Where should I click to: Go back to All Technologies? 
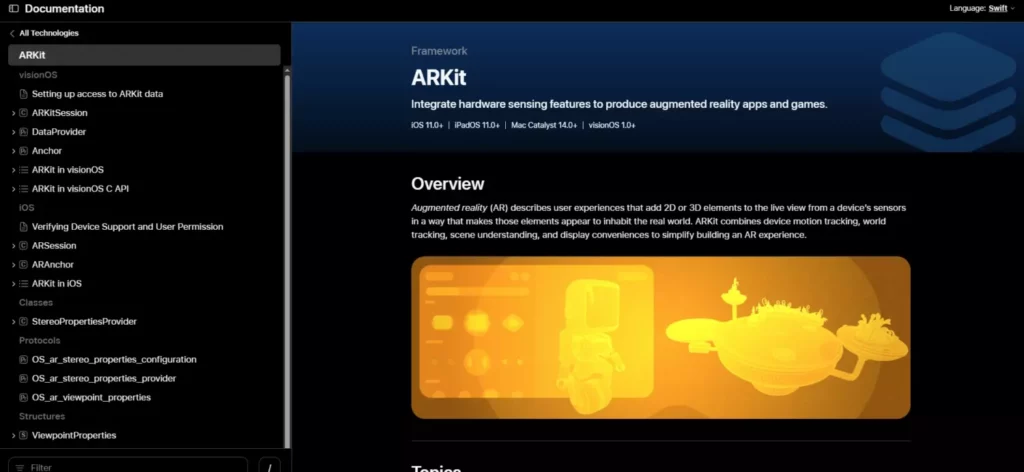click(48, 33)
